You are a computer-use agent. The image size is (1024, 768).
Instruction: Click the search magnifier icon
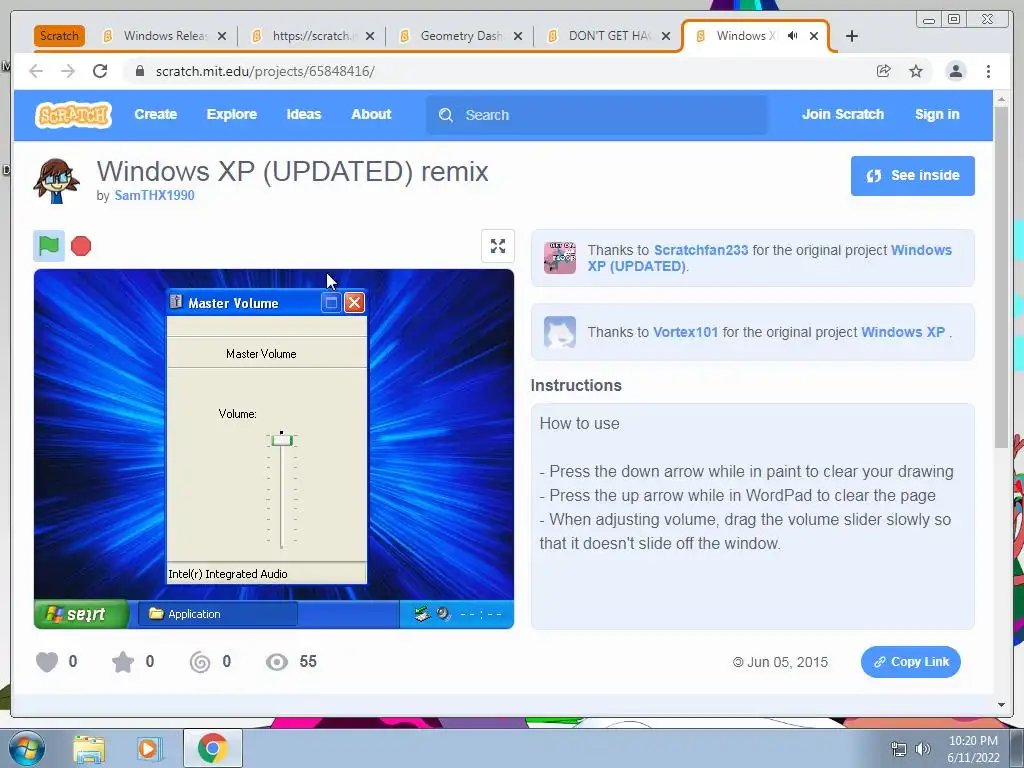pos(446,115)
